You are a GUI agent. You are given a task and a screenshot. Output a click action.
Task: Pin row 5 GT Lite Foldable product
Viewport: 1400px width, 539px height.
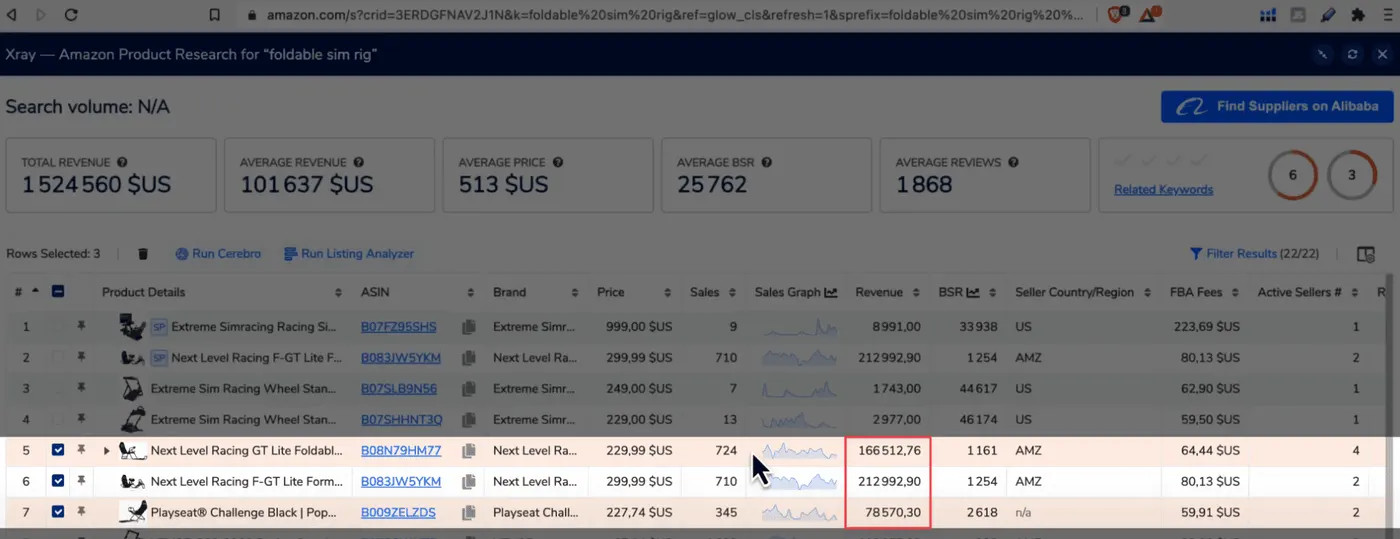[81, 450]
